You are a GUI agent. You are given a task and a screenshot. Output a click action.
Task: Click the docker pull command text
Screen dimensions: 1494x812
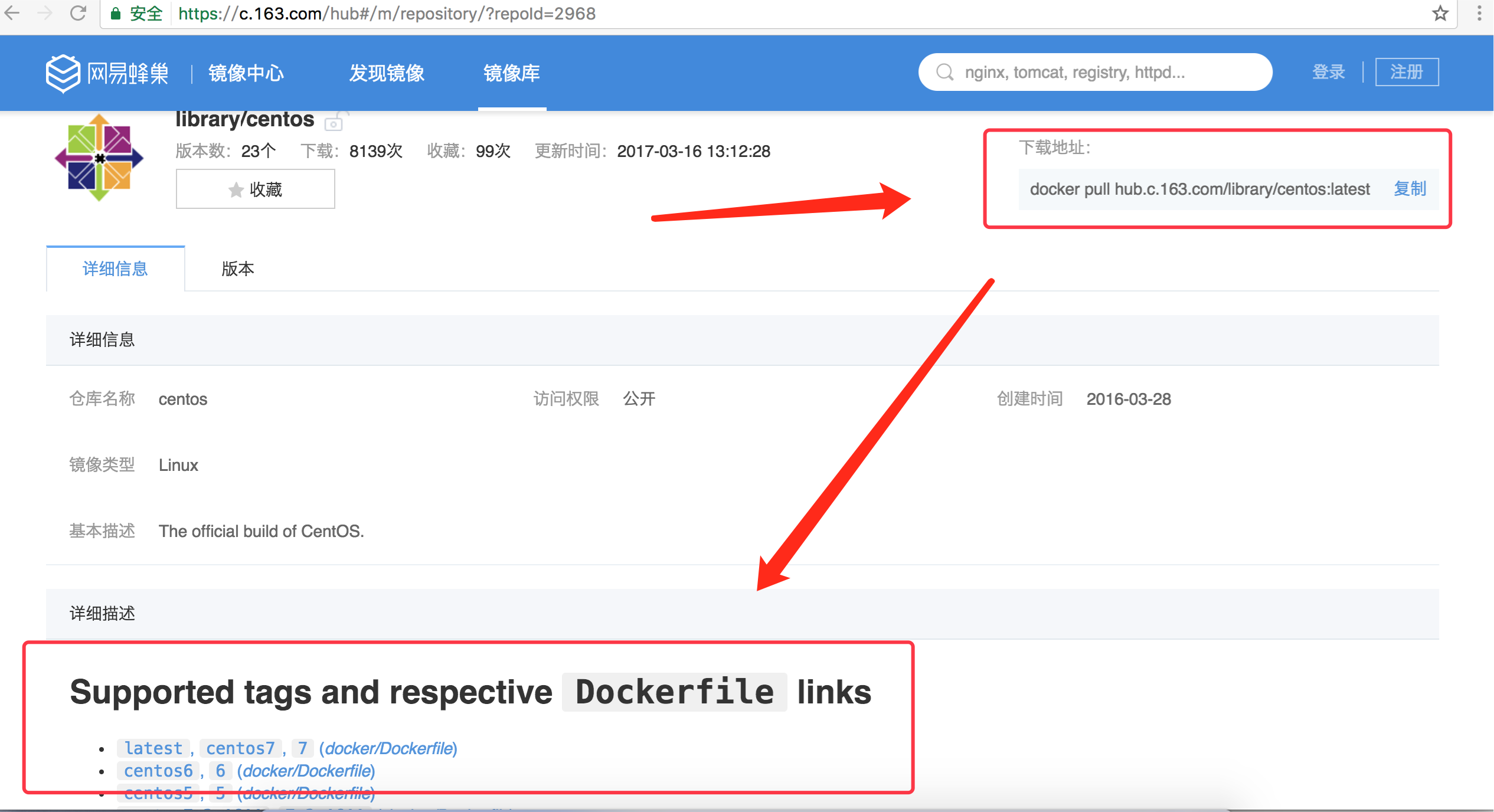(1199, 189)
